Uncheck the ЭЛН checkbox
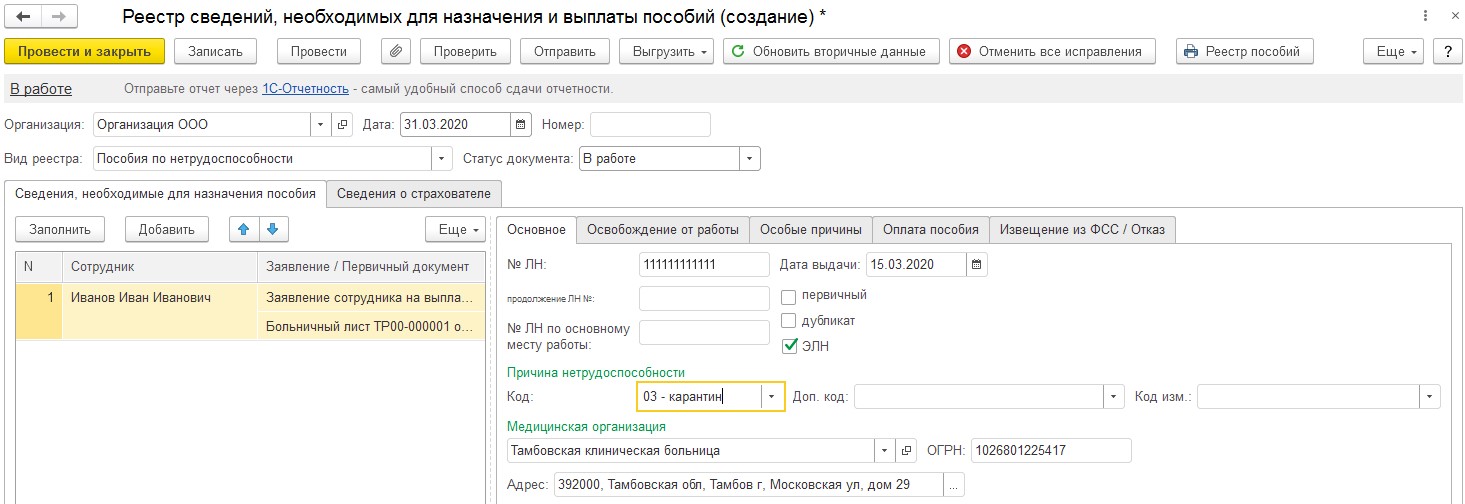Screen dimensions: 1465x504 coord(789,347)
